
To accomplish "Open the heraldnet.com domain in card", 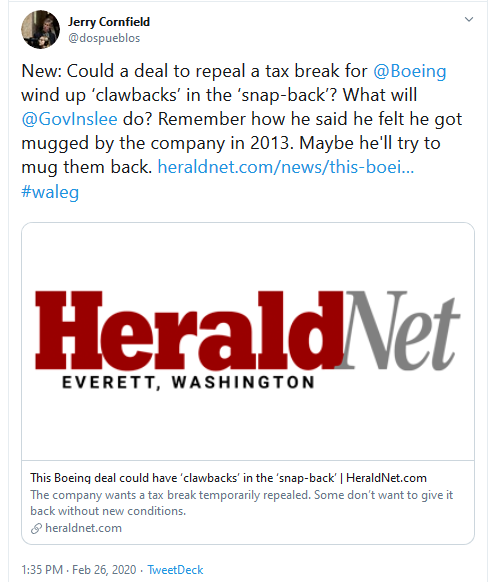I will click(x=84, y=528).
